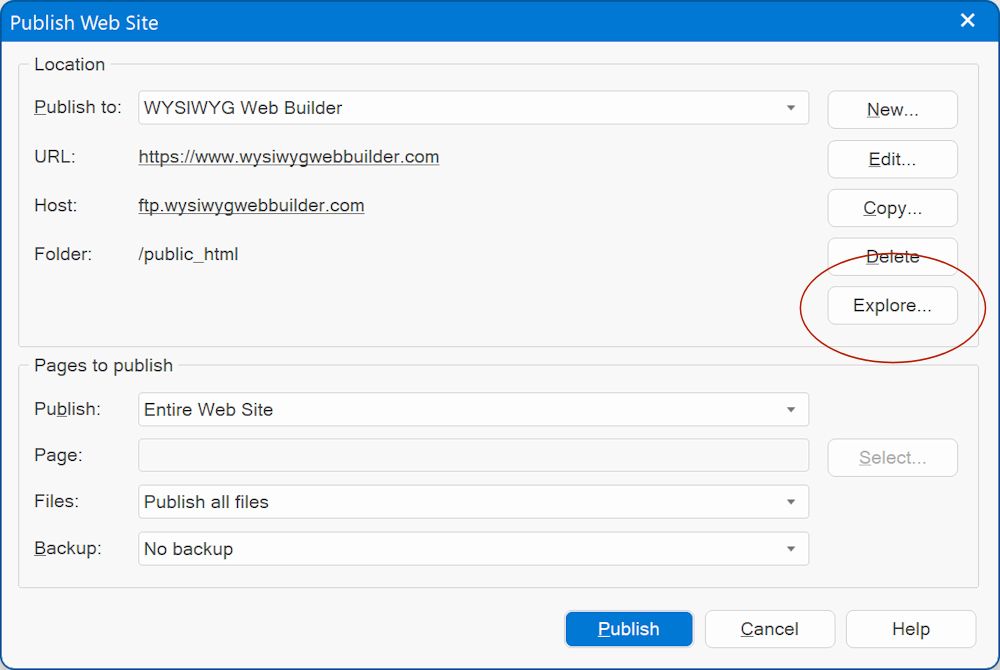Click the blue Publish button

click(x=629, y=629)
